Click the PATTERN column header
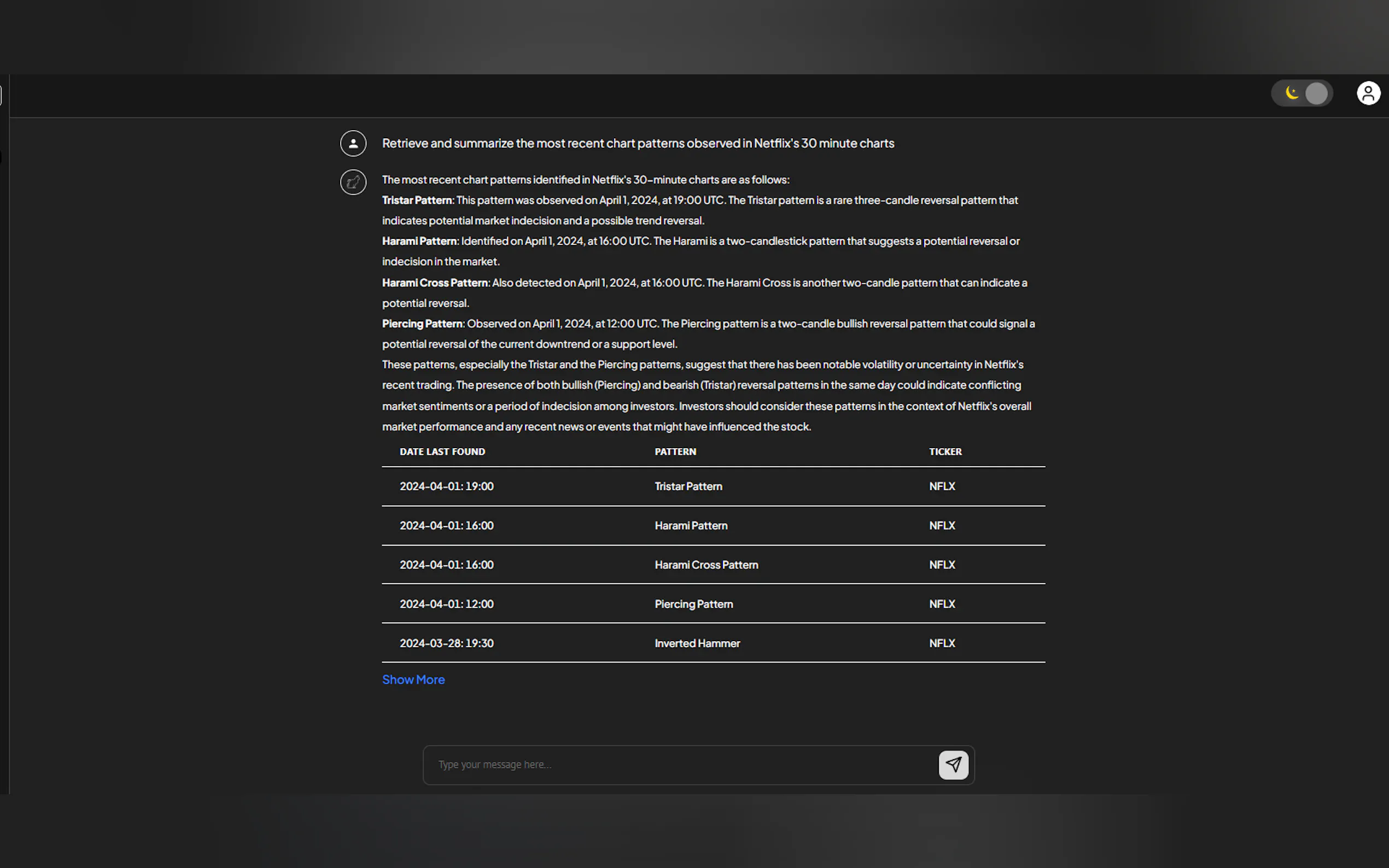The width and height of the screenshot is (1389, 868). 675,452
